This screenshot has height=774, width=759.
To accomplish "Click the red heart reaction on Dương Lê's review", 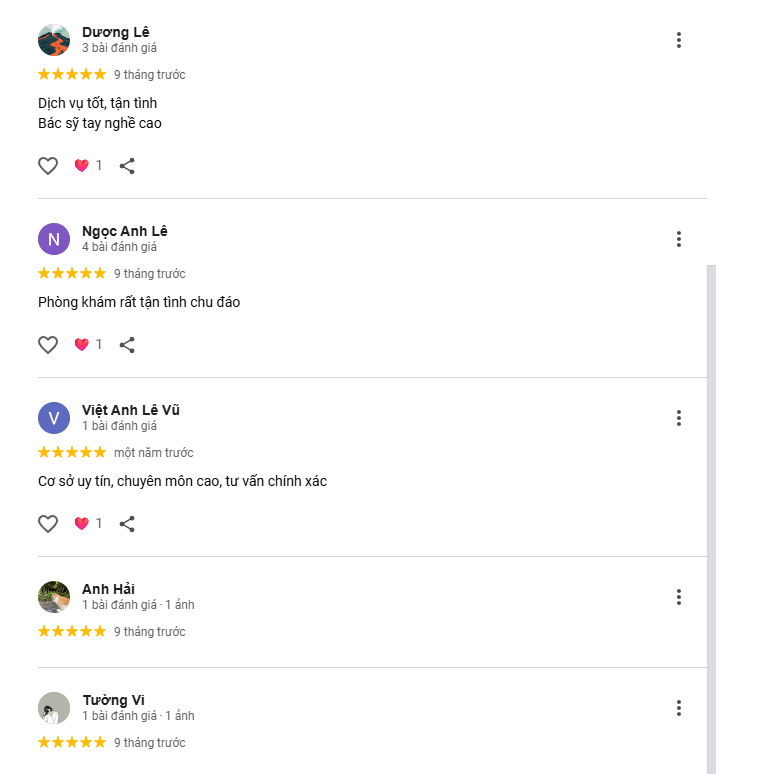I will 82,166.
